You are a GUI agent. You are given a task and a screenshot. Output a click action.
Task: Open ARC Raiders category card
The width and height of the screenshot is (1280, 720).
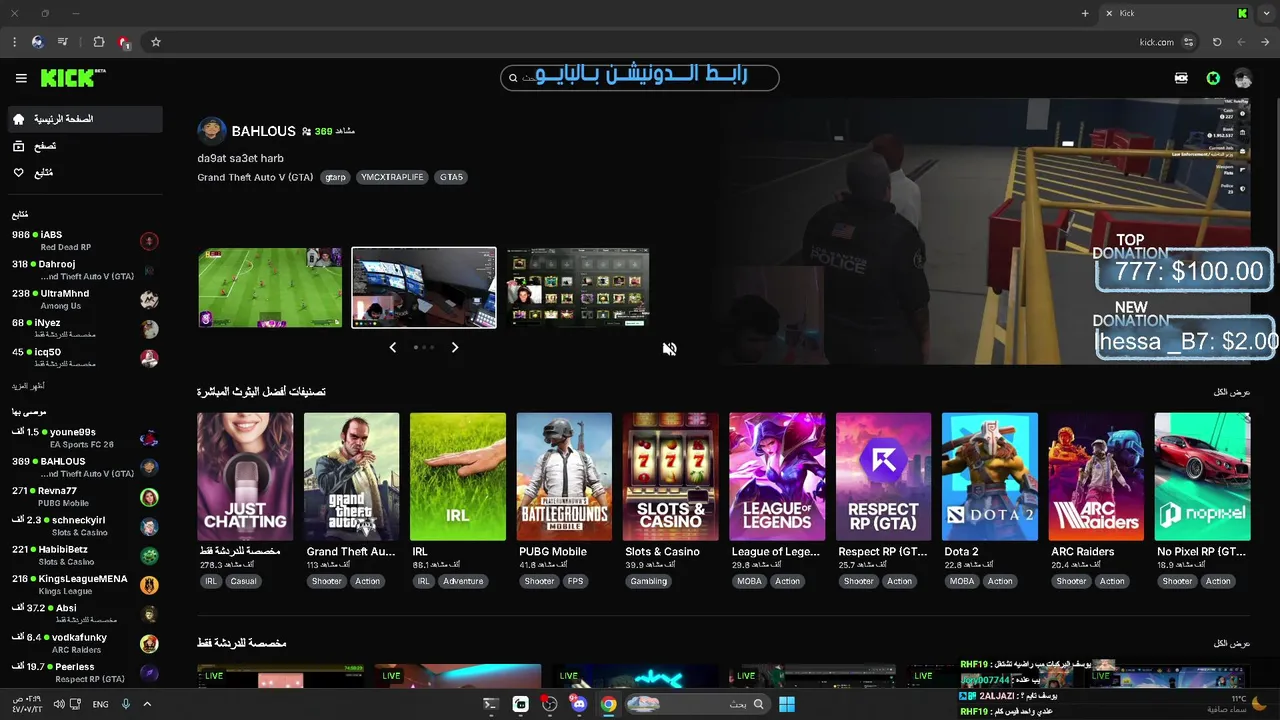pos(1096,477)
